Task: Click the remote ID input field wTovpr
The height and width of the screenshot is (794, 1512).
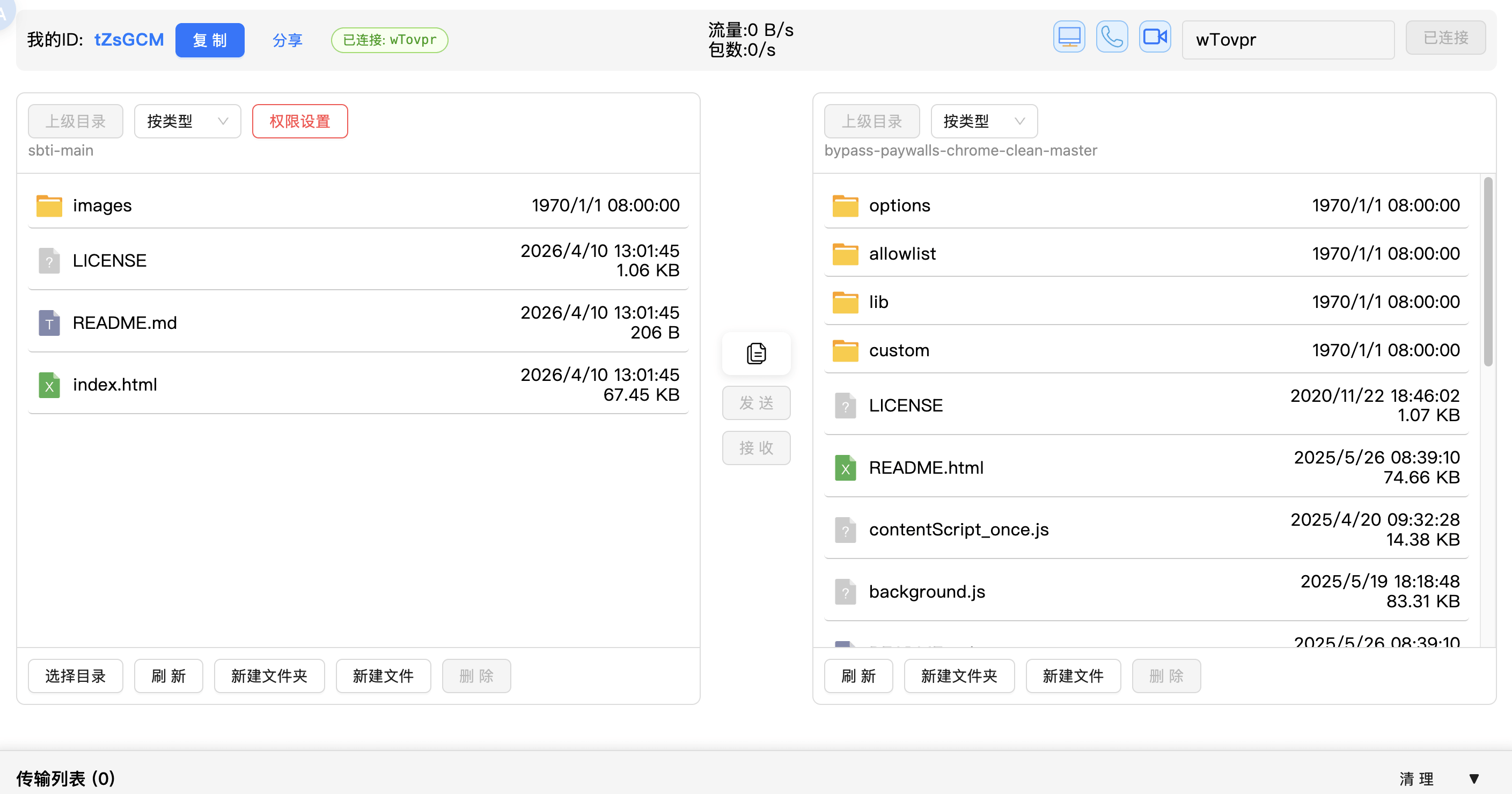Action: pos(1288,40)
